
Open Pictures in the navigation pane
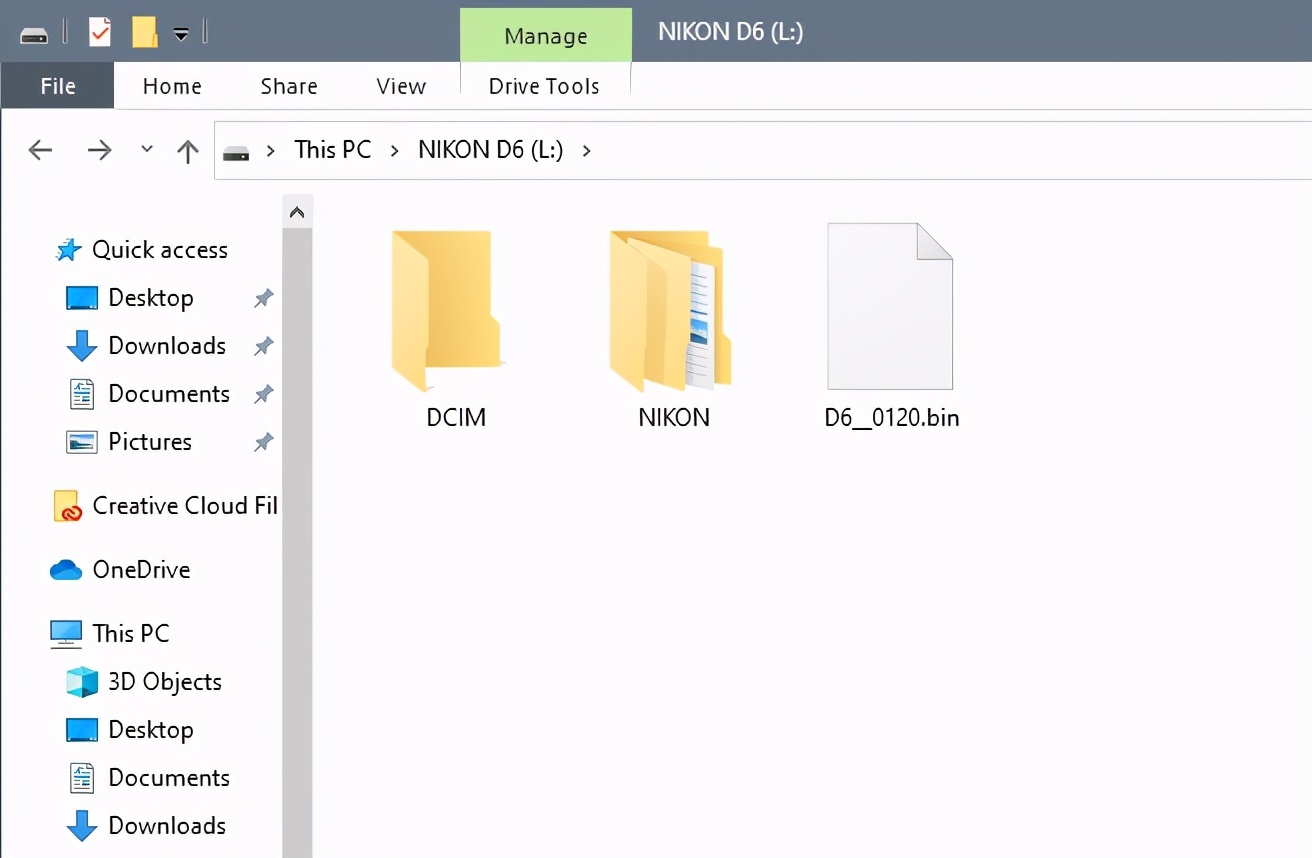click(x=129, y=442)
